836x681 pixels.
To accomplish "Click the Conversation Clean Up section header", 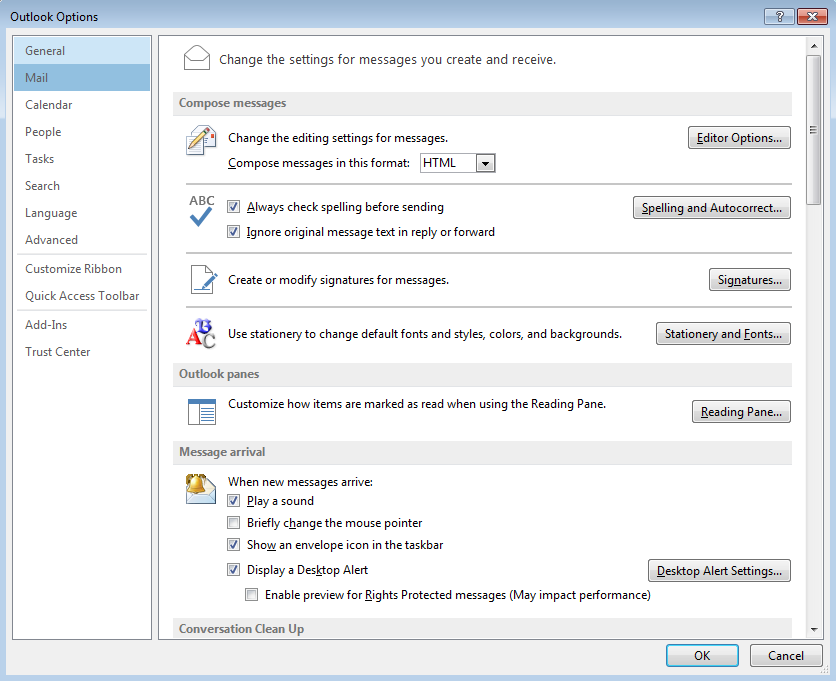I will pyautogui.click(x=482, y=628).
